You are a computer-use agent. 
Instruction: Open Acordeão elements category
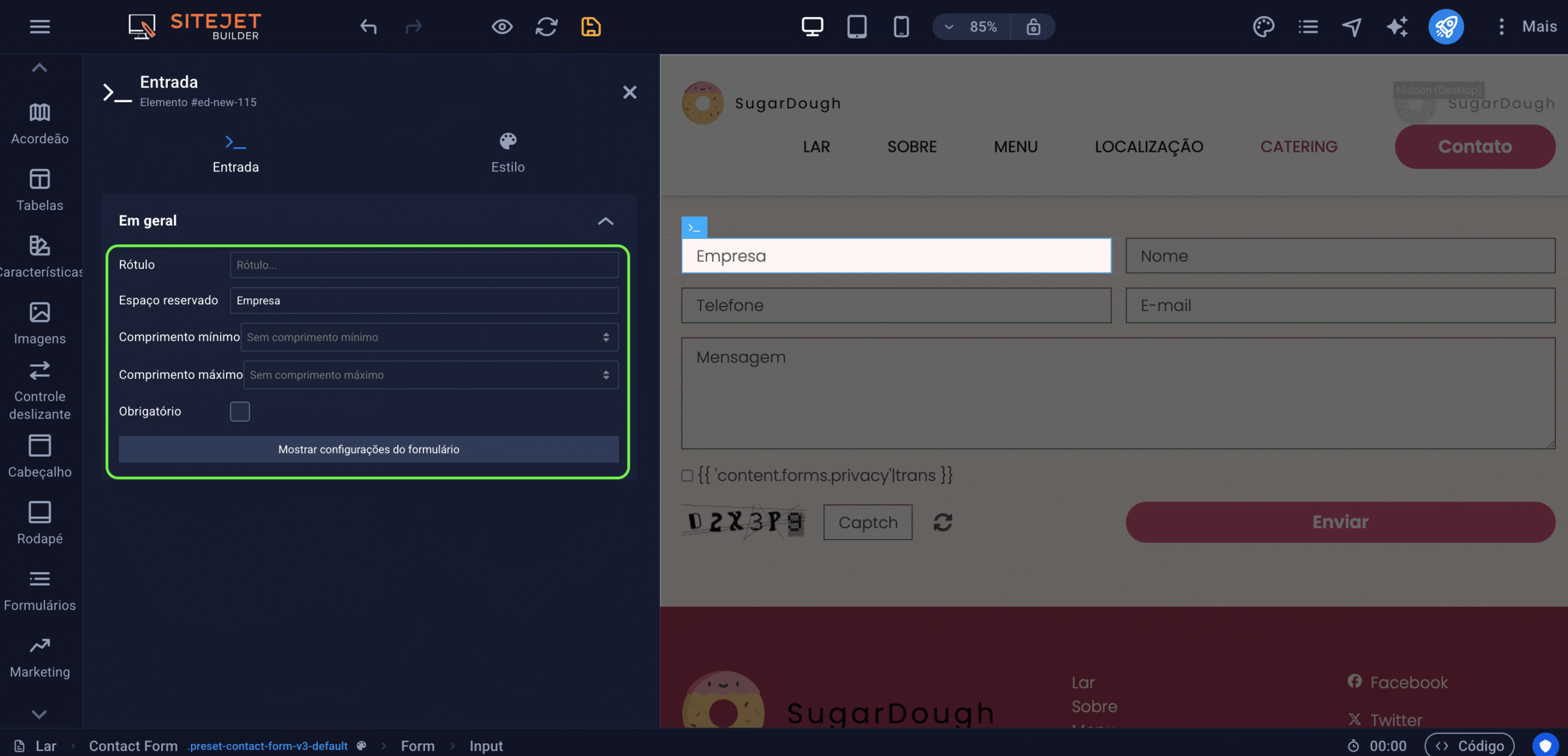(x=40, y=124)
